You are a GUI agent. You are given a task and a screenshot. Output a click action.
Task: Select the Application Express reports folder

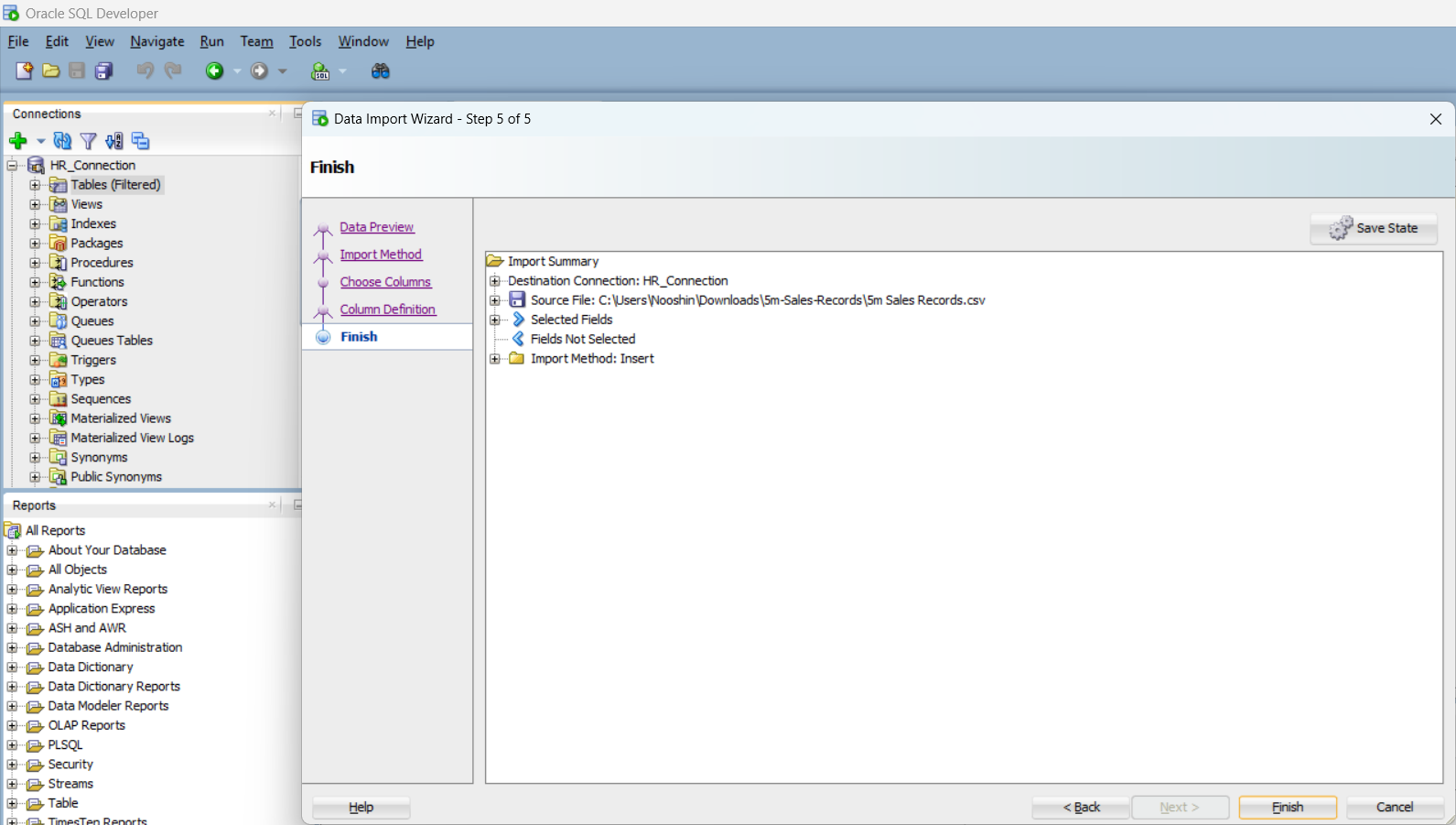click(102, 609)
